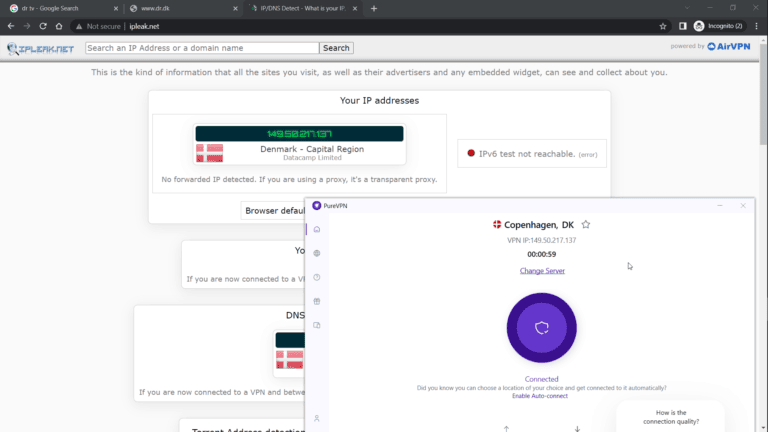Toggle the browser side panel icon

(682, 26)
